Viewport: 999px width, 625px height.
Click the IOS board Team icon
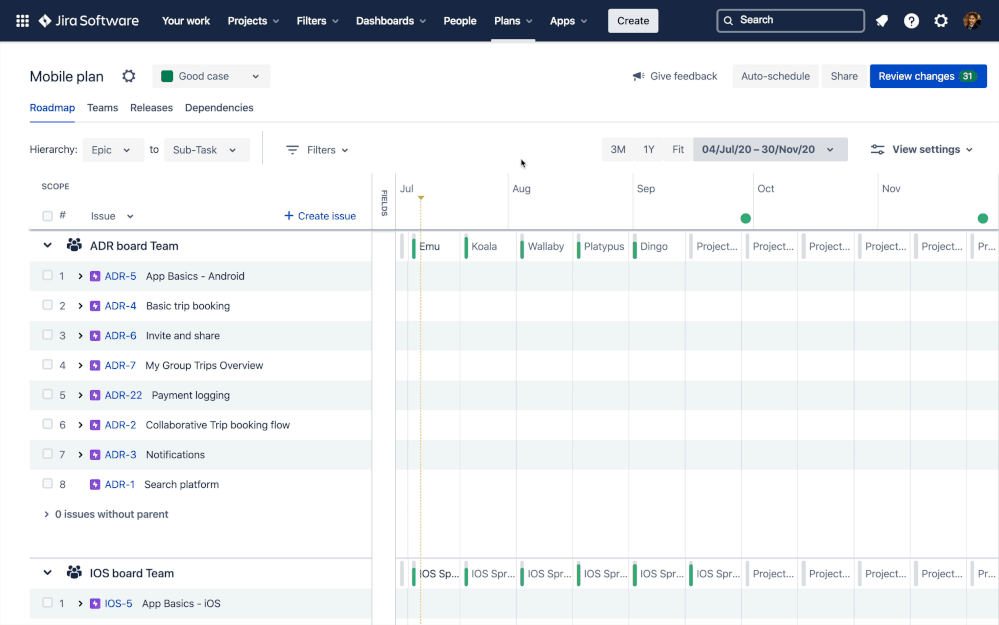(74, 573)
